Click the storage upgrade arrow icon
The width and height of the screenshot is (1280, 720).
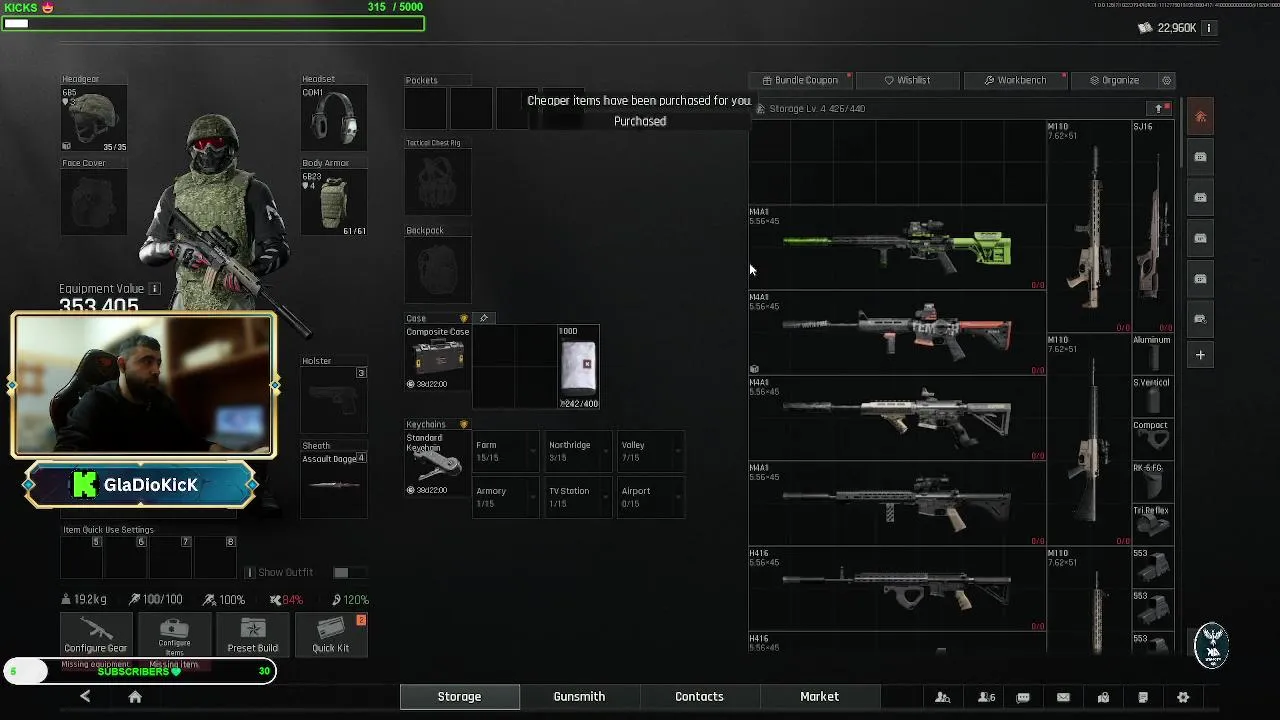(x=1159, y=108)
